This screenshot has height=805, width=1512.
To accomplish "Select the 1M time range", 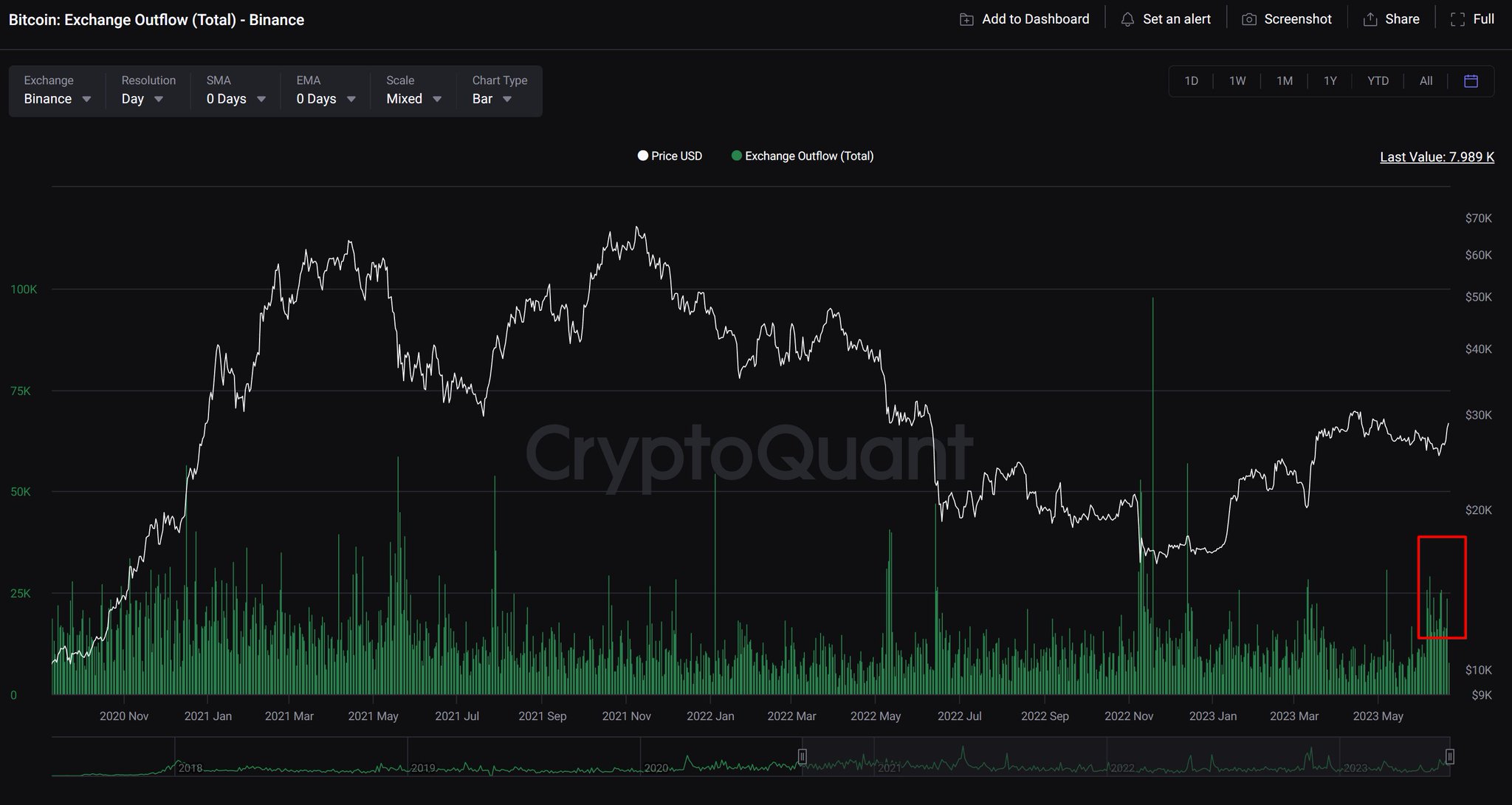I will click(x=1285, y=81).
